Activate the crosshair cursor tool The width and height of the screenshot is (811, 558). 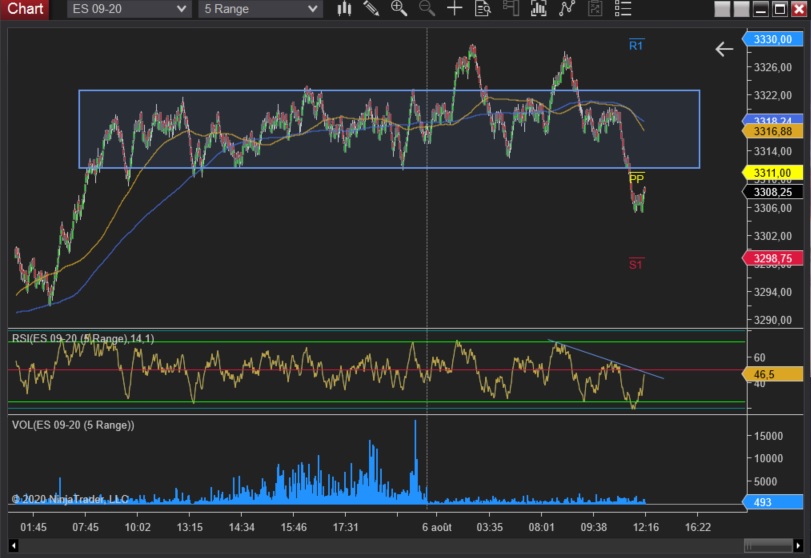(x=455, y=9)
